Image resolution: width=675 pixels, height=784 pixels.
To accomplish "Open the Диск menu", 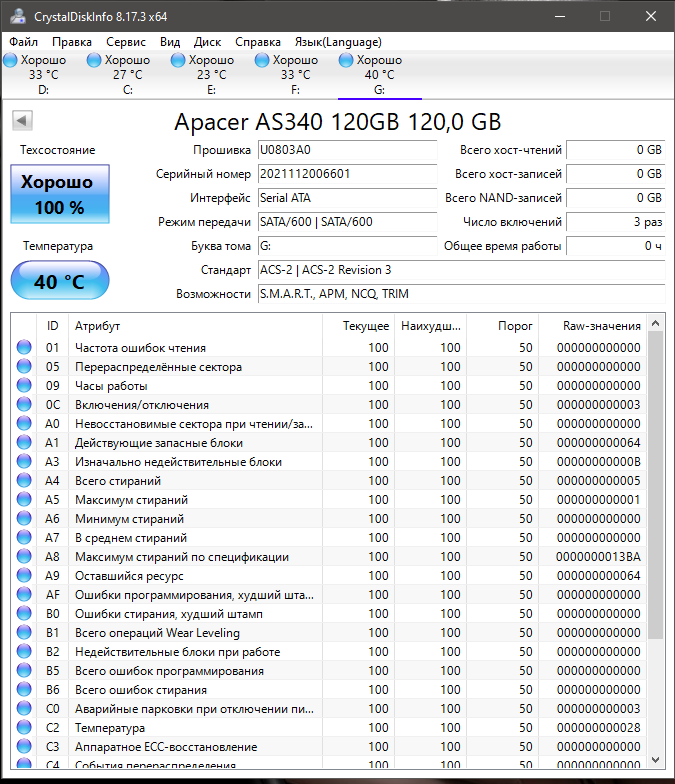I will (208, 42).
